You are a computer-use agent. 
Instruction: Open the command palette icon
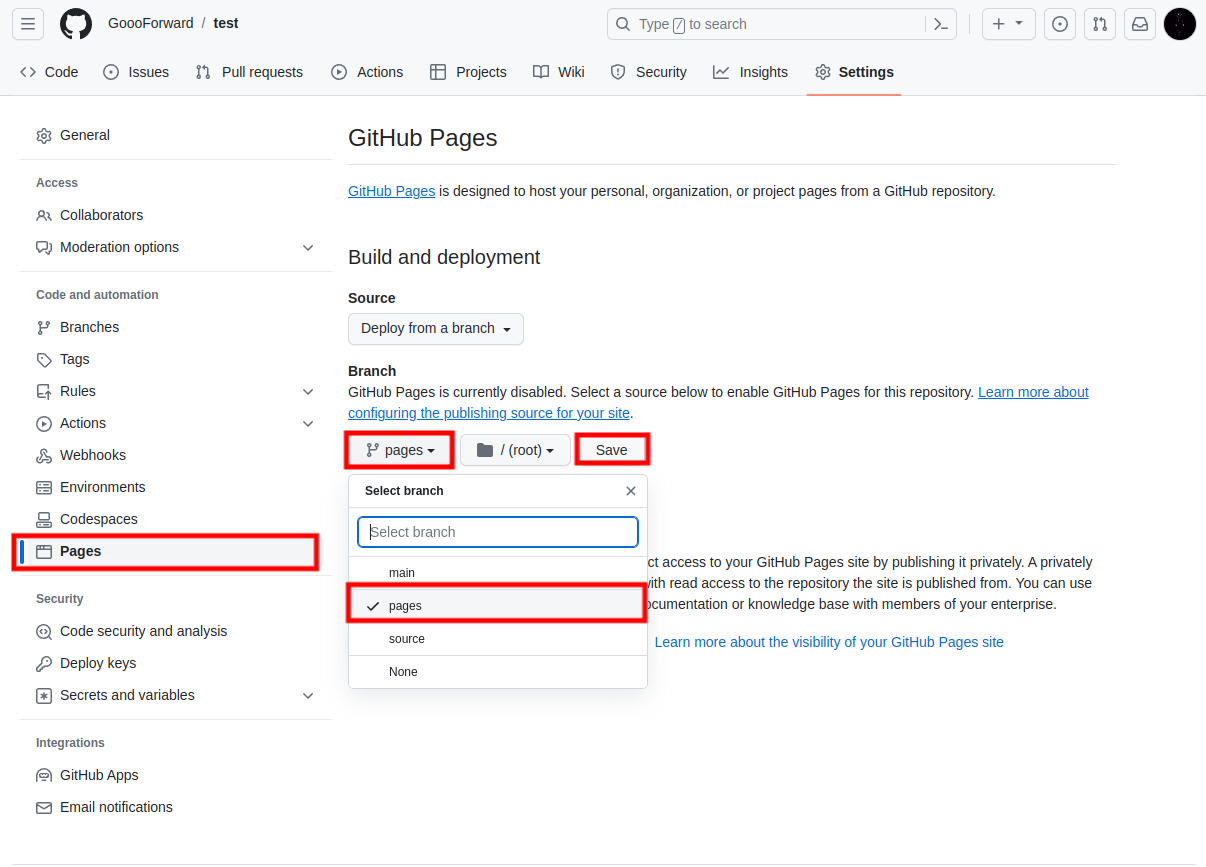940,24
